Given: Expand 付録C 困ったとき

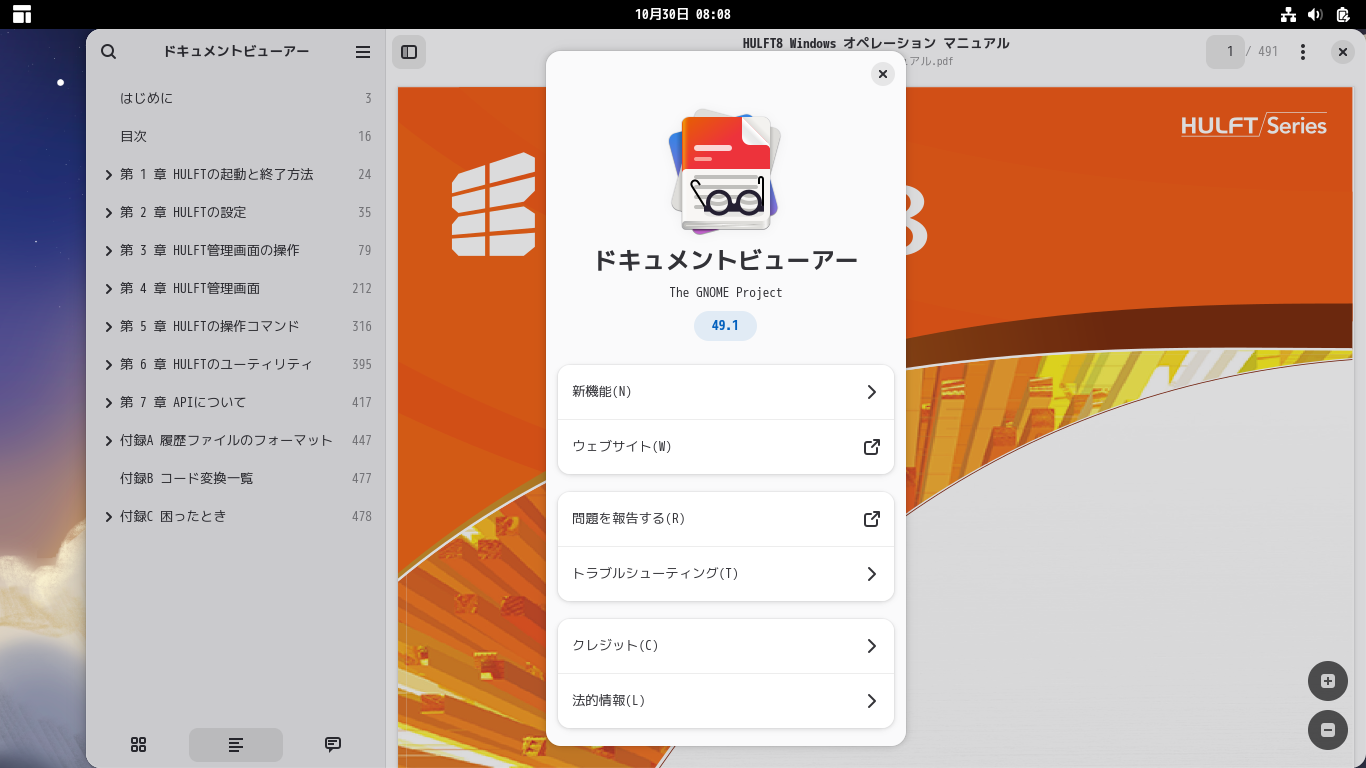Looking at the screenshot, I should tap(109, 517).
